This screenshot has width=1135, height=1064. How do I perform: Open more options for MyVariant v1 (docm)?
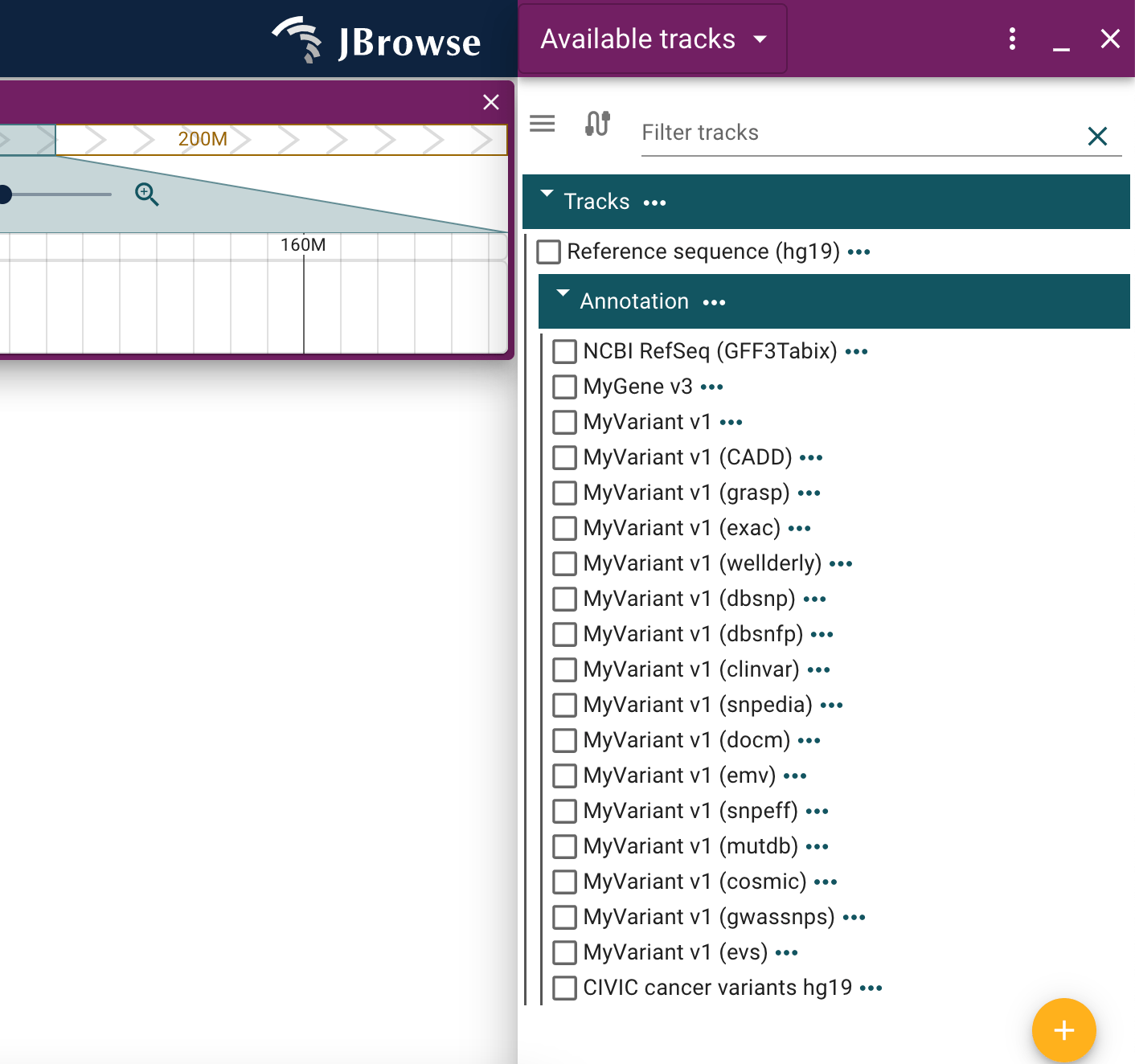pos(809,741)
